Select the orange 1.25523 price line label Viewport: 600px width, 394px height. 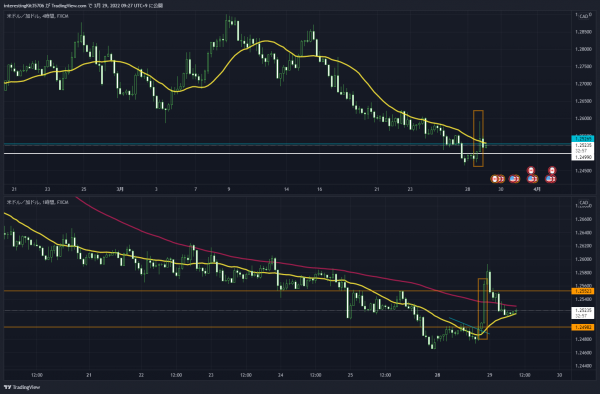pyautogui.click(x=582, y=291)
